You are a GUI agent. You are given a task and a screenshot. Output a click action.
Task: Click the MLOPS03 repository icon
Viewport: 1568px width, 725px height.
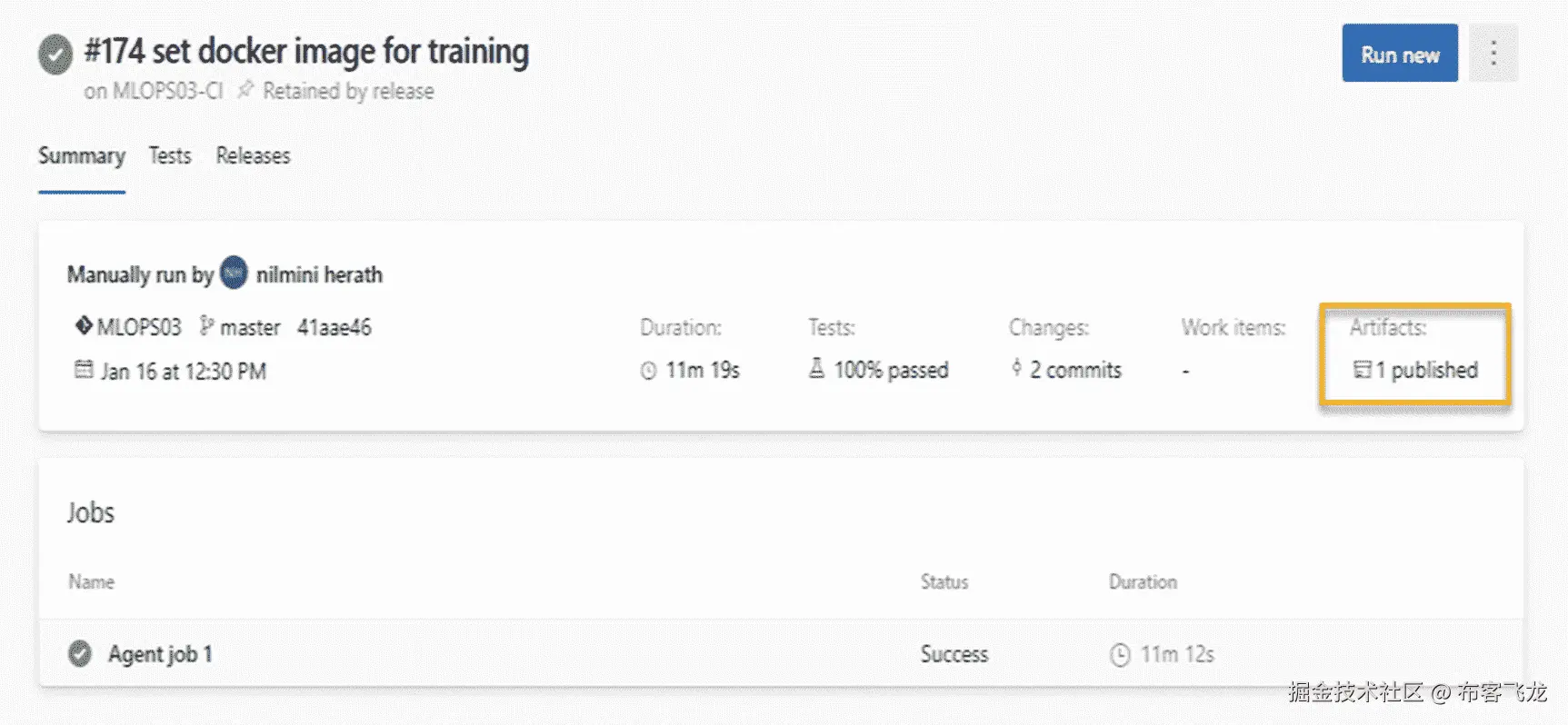tap(84, 326)
